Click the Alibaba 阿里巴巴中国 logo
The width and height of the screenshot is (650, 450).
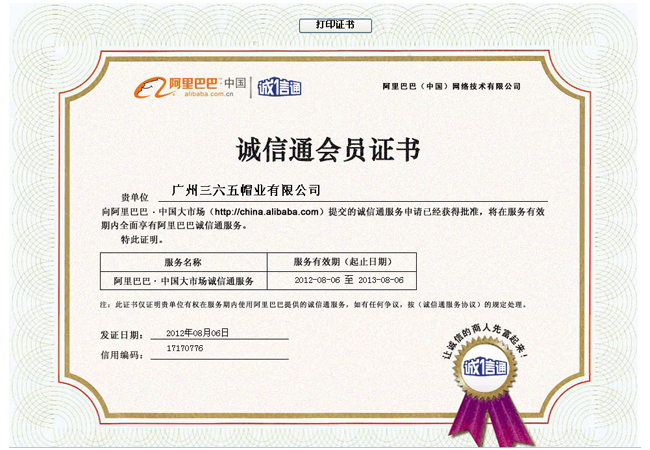pos(190,87)
